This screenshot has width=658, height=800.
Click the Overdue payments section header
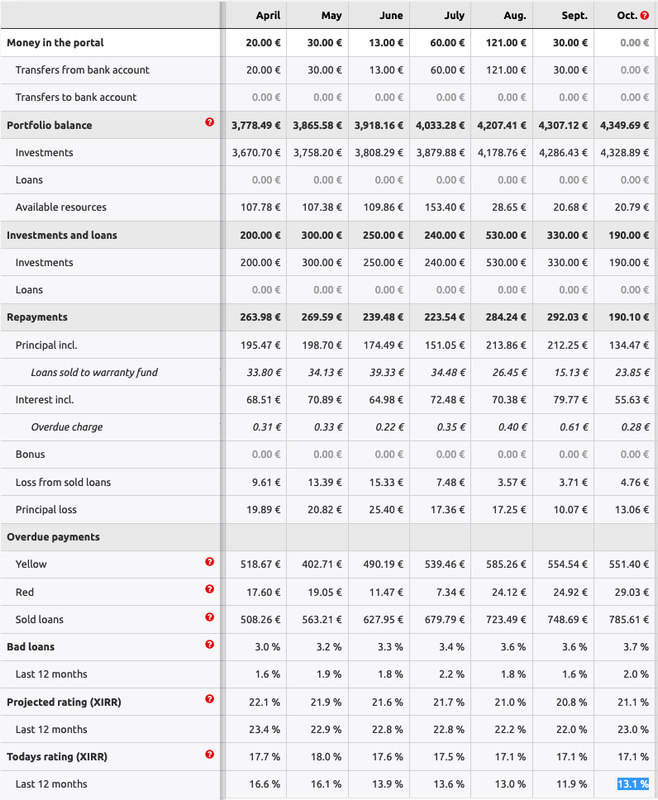(53, 537)
